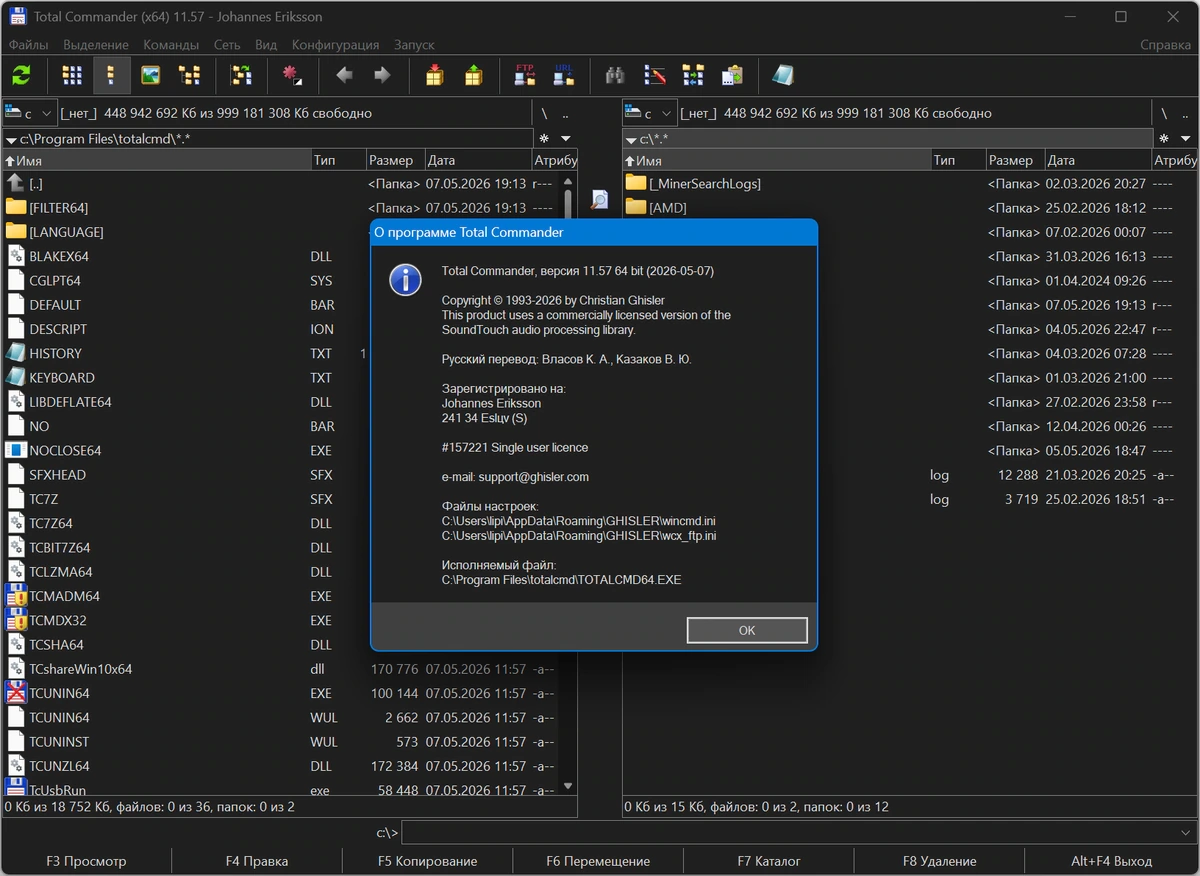Expand the command line history dropdown
Screen dimensions: 1200x876
(x=1186, y=833)
